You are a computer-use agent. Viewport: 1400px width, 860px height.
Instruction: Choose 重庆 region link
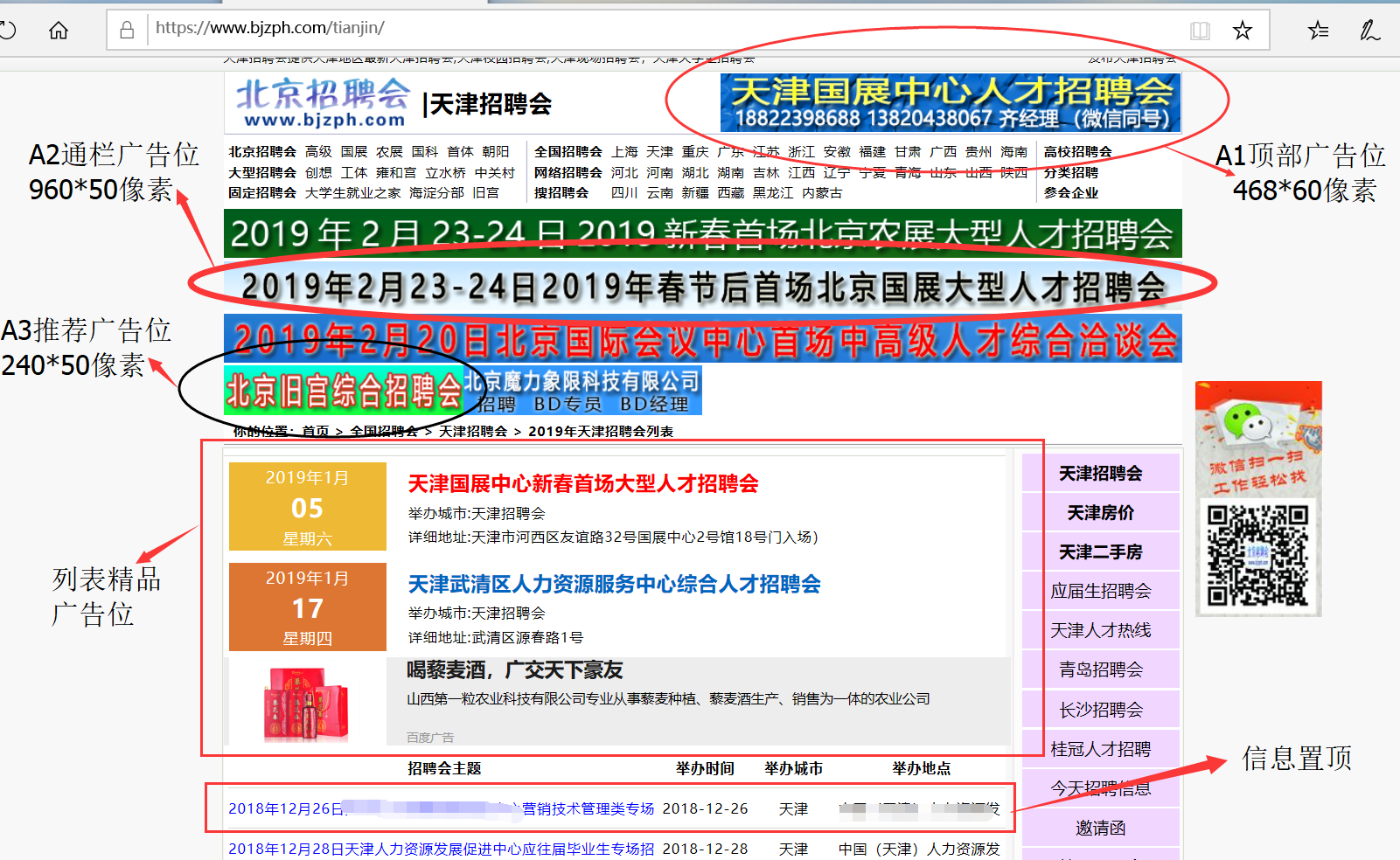point(695,152)
